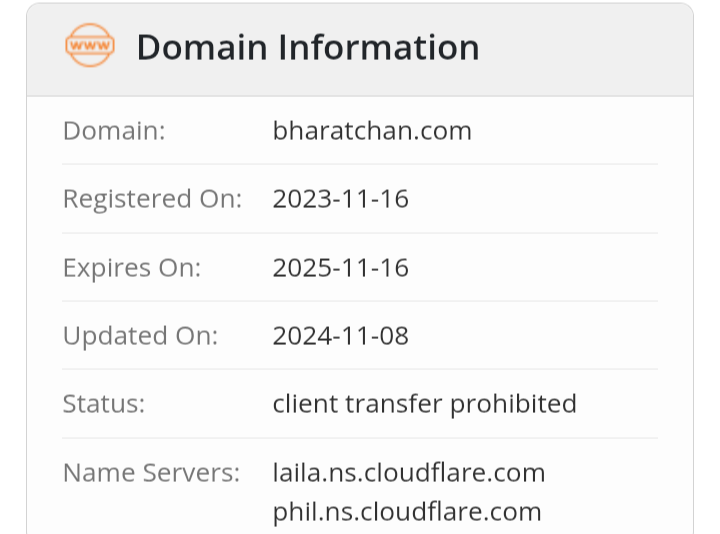Click the Registered On: label
Viewport: 720px width, 534px height.
click(x=152, y=199)
